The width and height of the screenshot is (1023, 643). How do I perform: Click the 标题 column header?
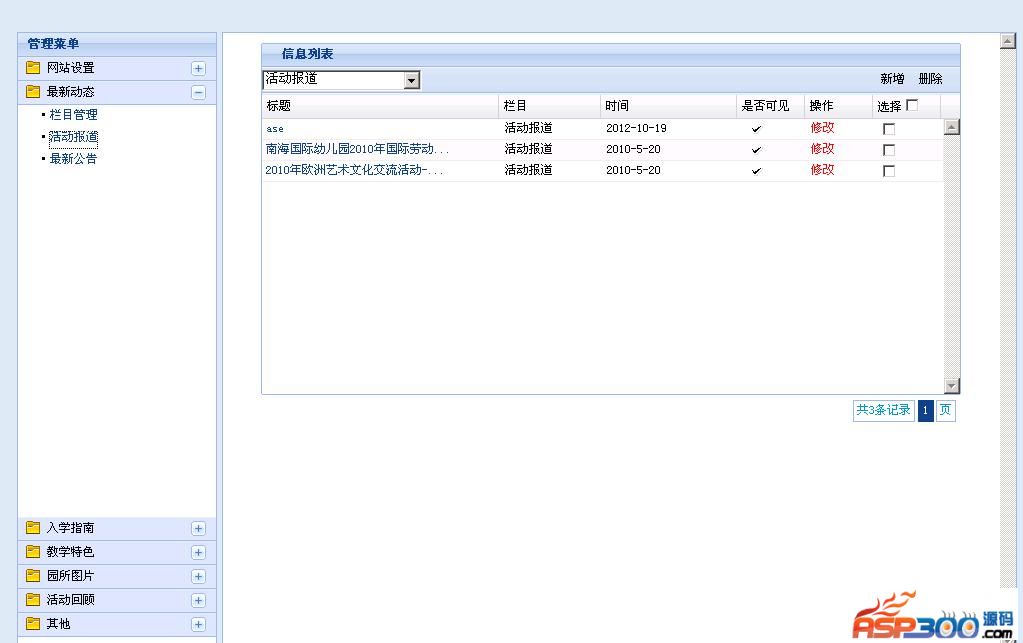279,106
